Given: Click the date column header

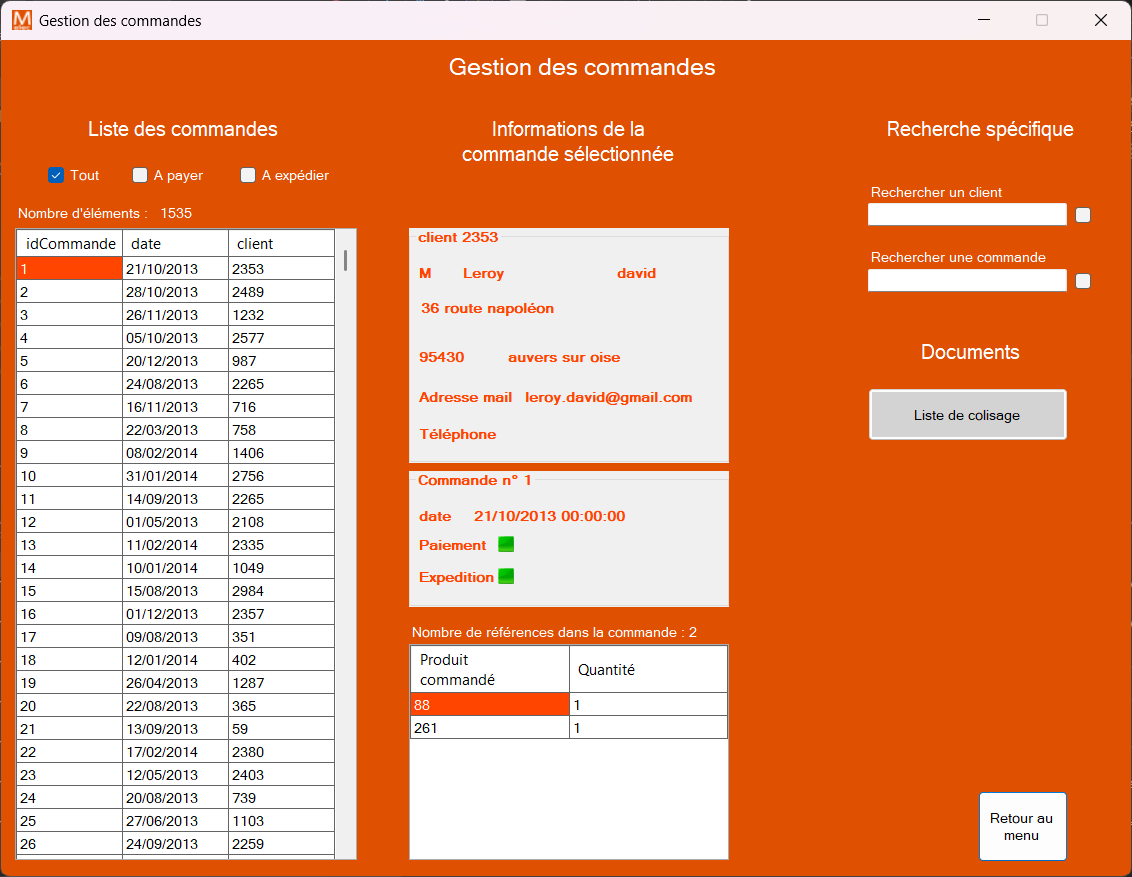Looking at the screenshot, I should click(x=175, y=244).
